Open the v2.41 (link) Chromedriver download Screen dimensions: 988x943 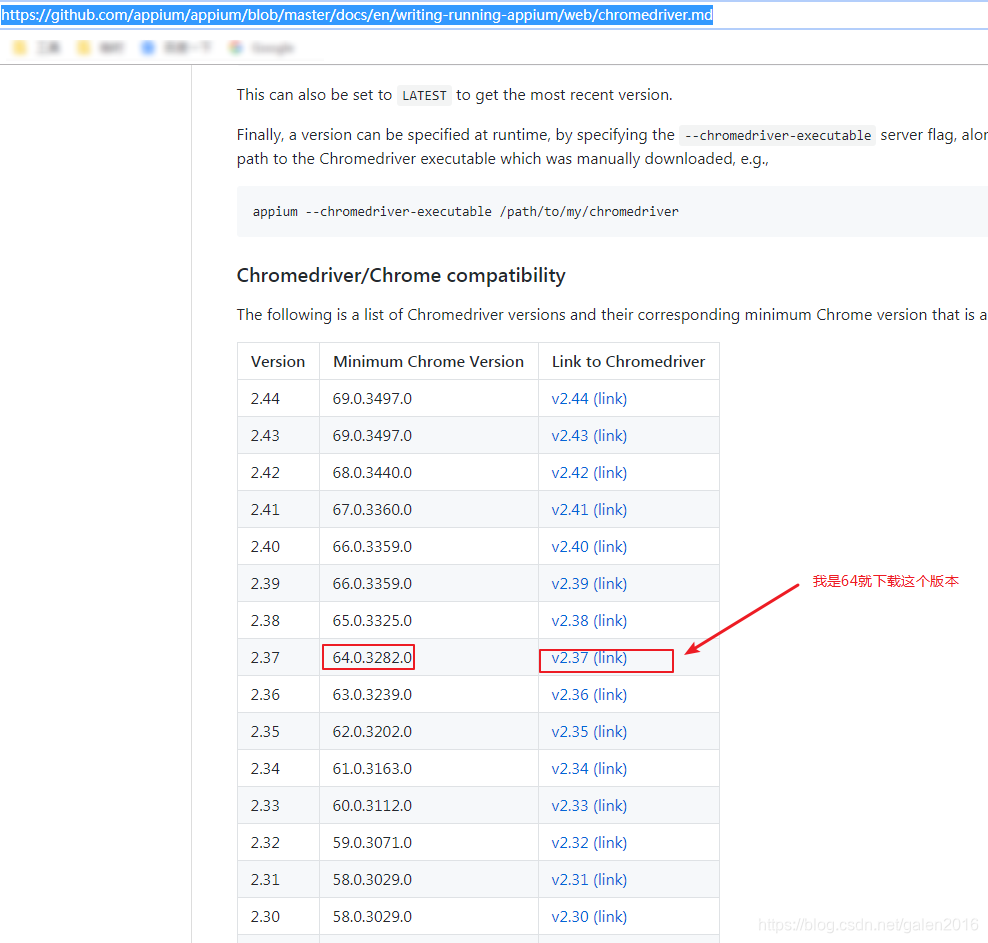tap(589, 510)
